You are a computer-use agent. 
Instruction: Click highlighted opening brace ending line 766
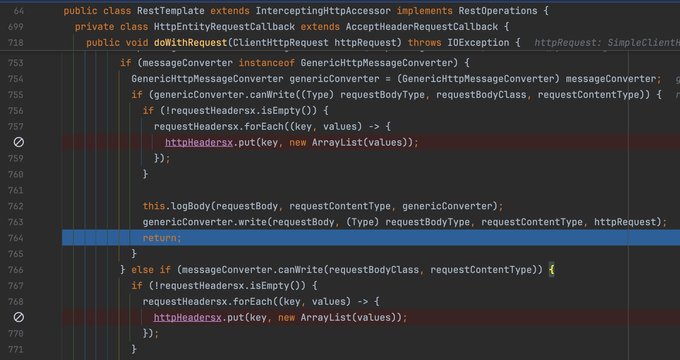(x=551, y=270)
